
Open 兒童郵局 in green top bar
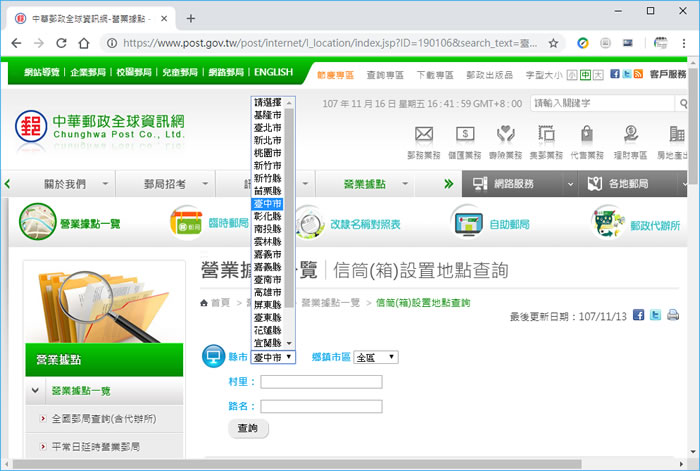(x=180, y=72)
